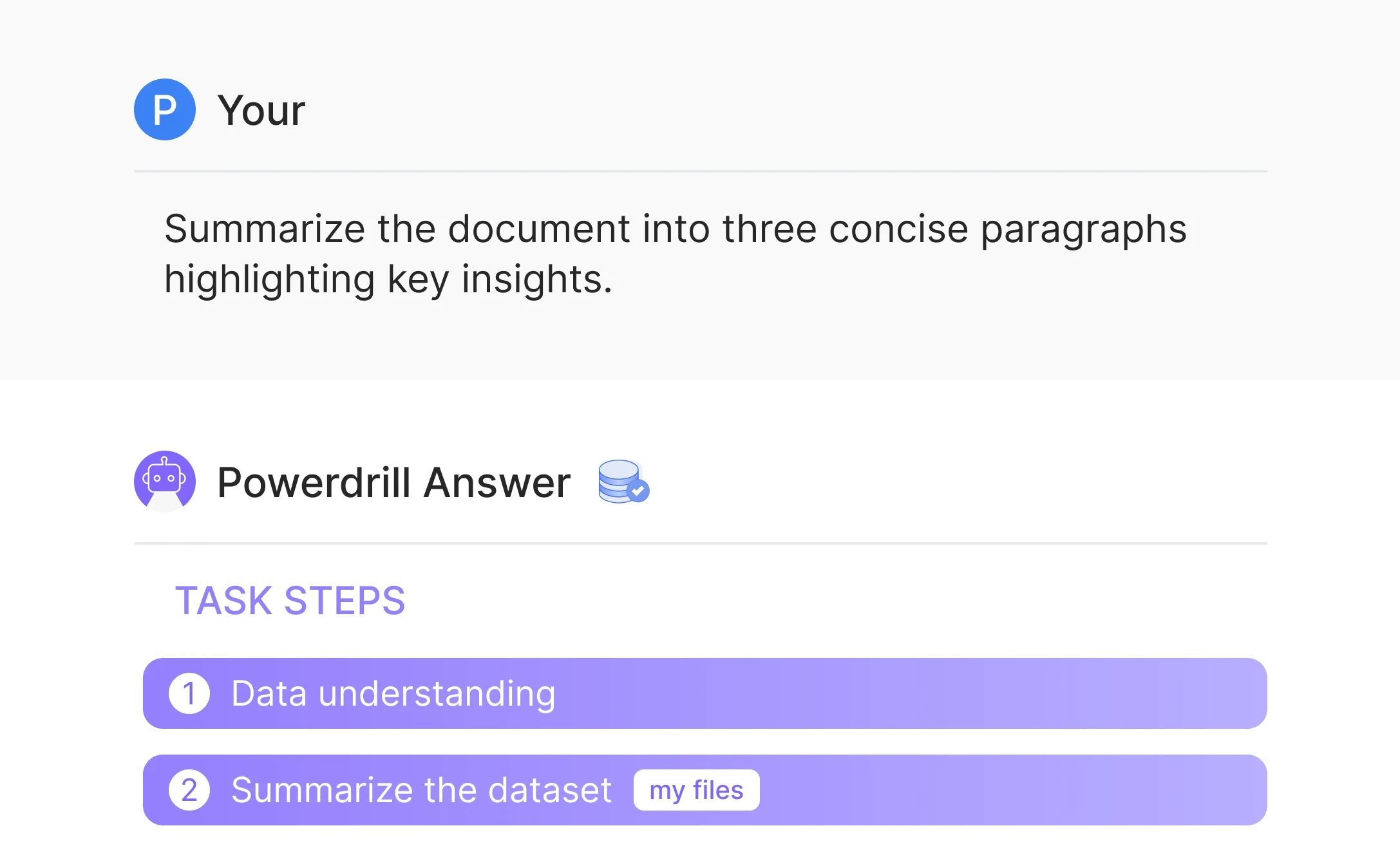1400x855 pixels.
Task: Click the Step 1 Data understanding circle icon
Action: (190, 692)
